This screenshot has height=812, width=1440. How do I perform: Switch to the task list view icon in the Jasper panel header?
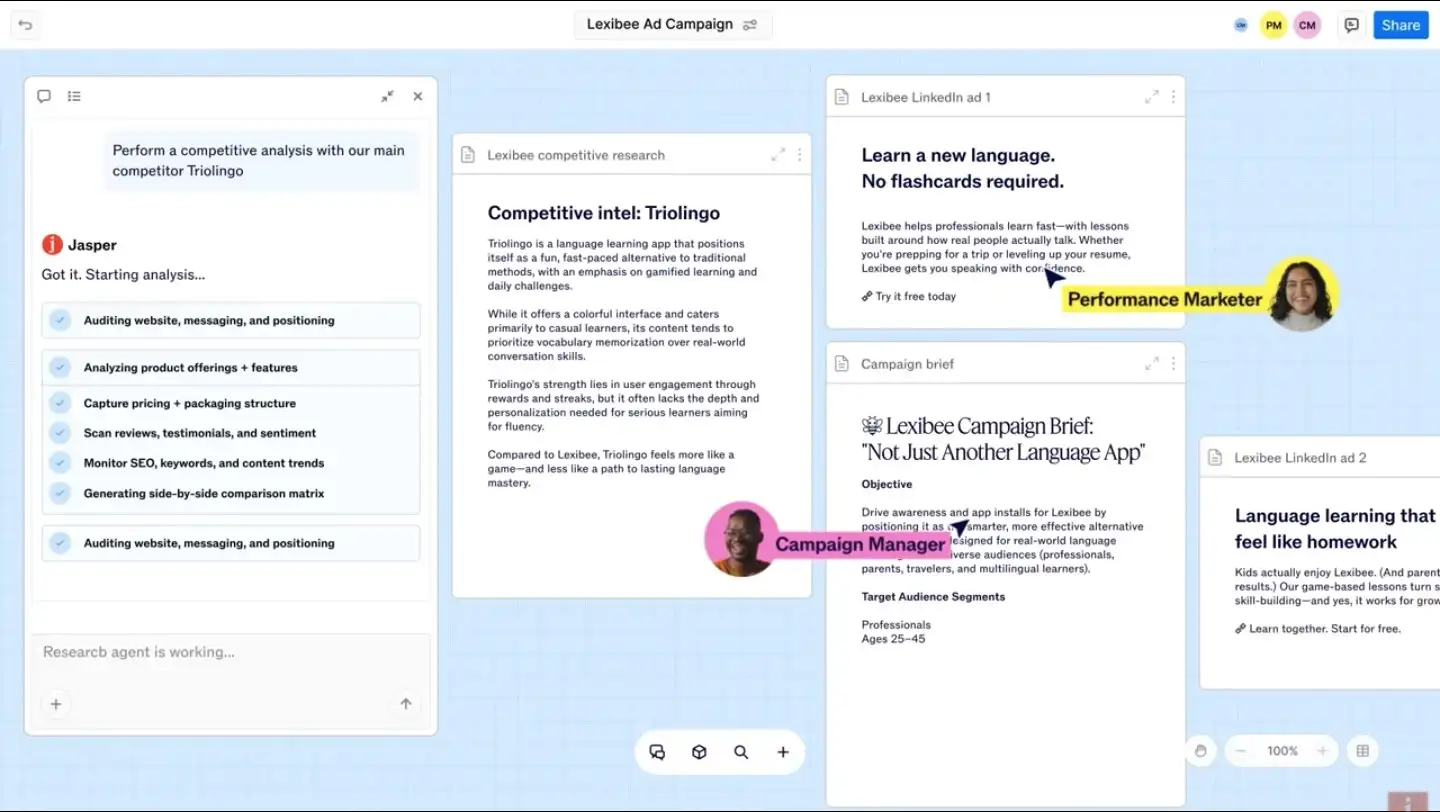point(74,96)
